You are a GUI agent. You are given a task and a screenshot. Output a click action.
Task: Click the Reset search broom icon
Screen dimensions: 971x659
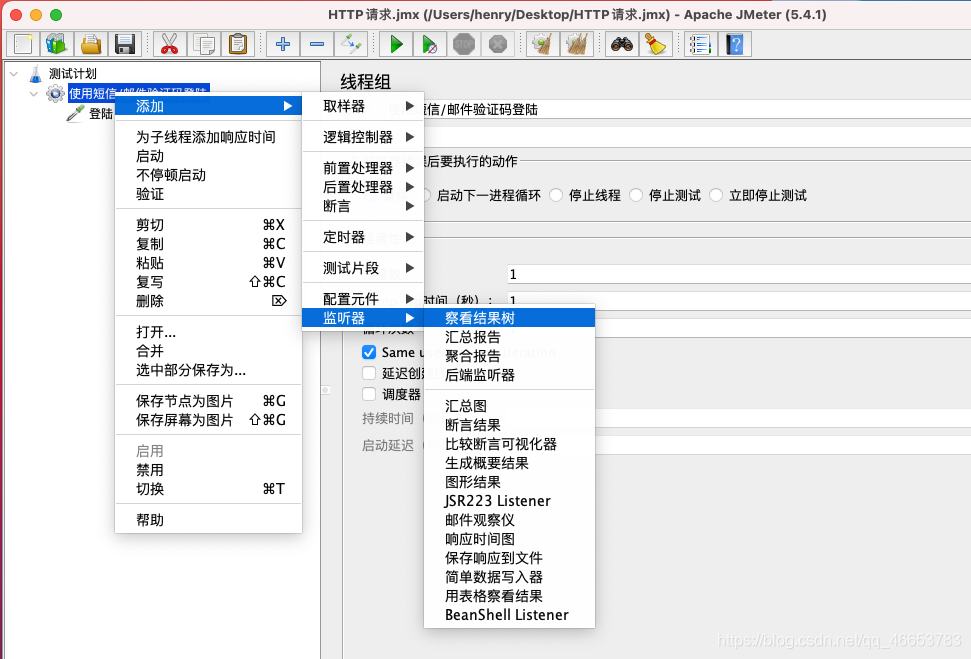655,44
